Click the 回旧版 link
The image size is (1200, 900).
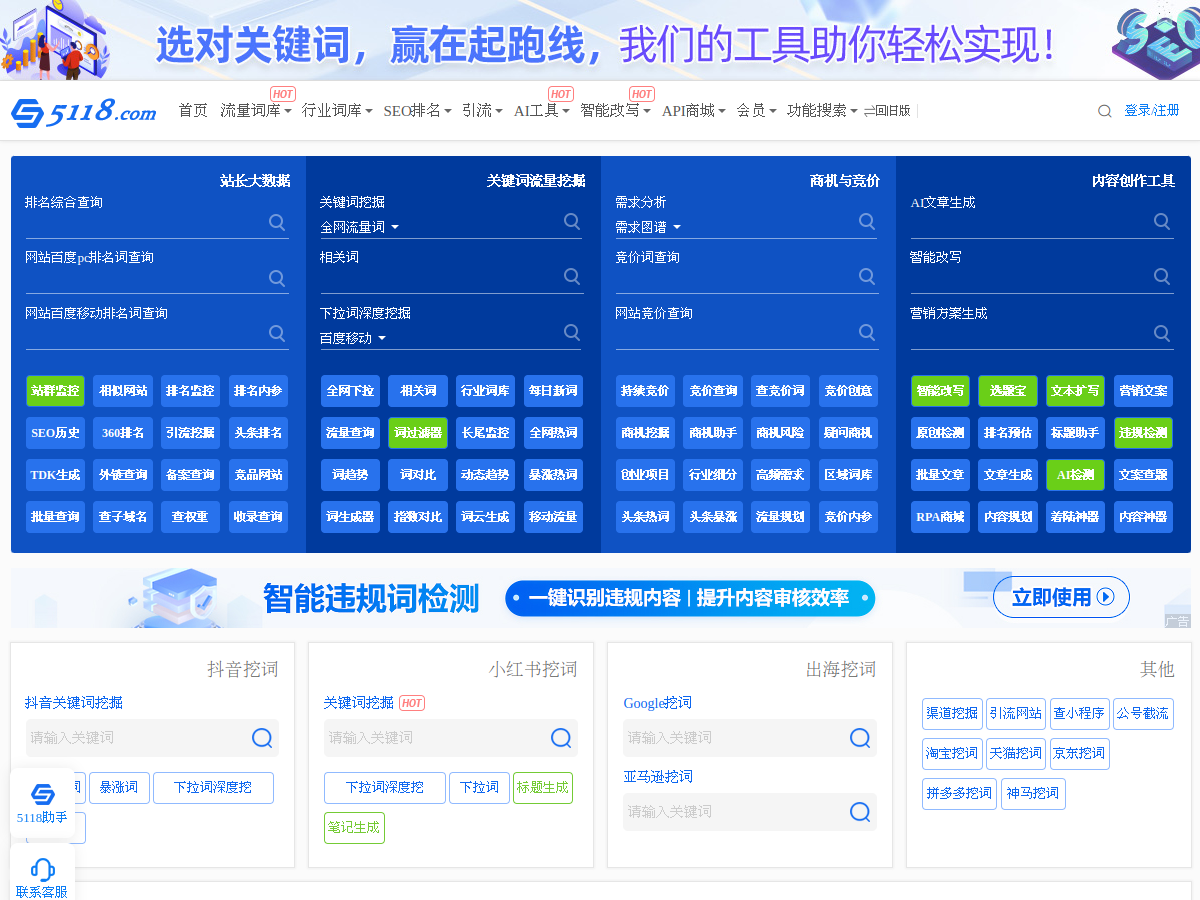pyautogui.click(x=887, y=111)
